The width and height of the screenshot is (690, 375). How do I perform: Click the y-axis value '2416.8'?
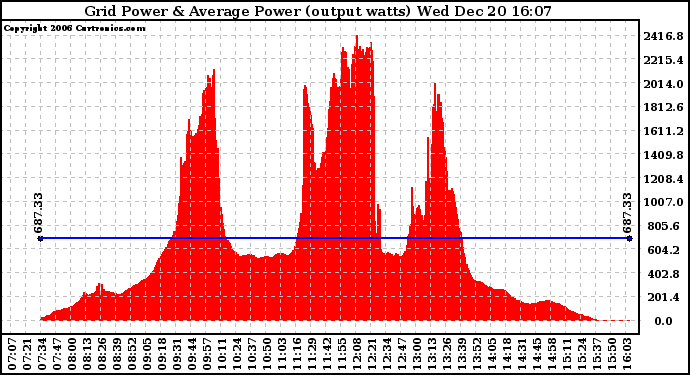663,36
